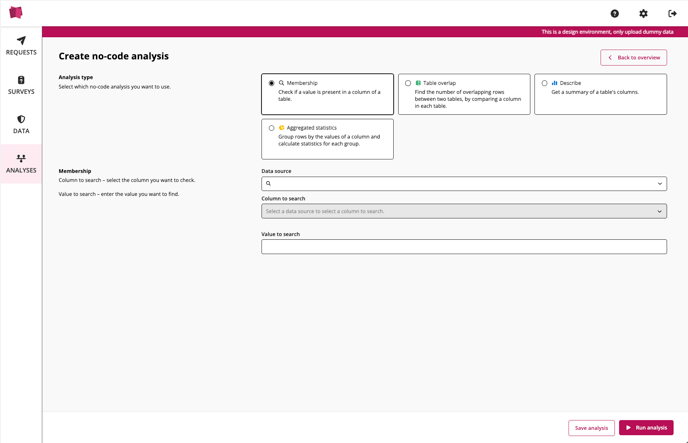Focus the Value to search input field
Image resolution: width=688 pixels, height=443 pixels.
pos(463,246)
